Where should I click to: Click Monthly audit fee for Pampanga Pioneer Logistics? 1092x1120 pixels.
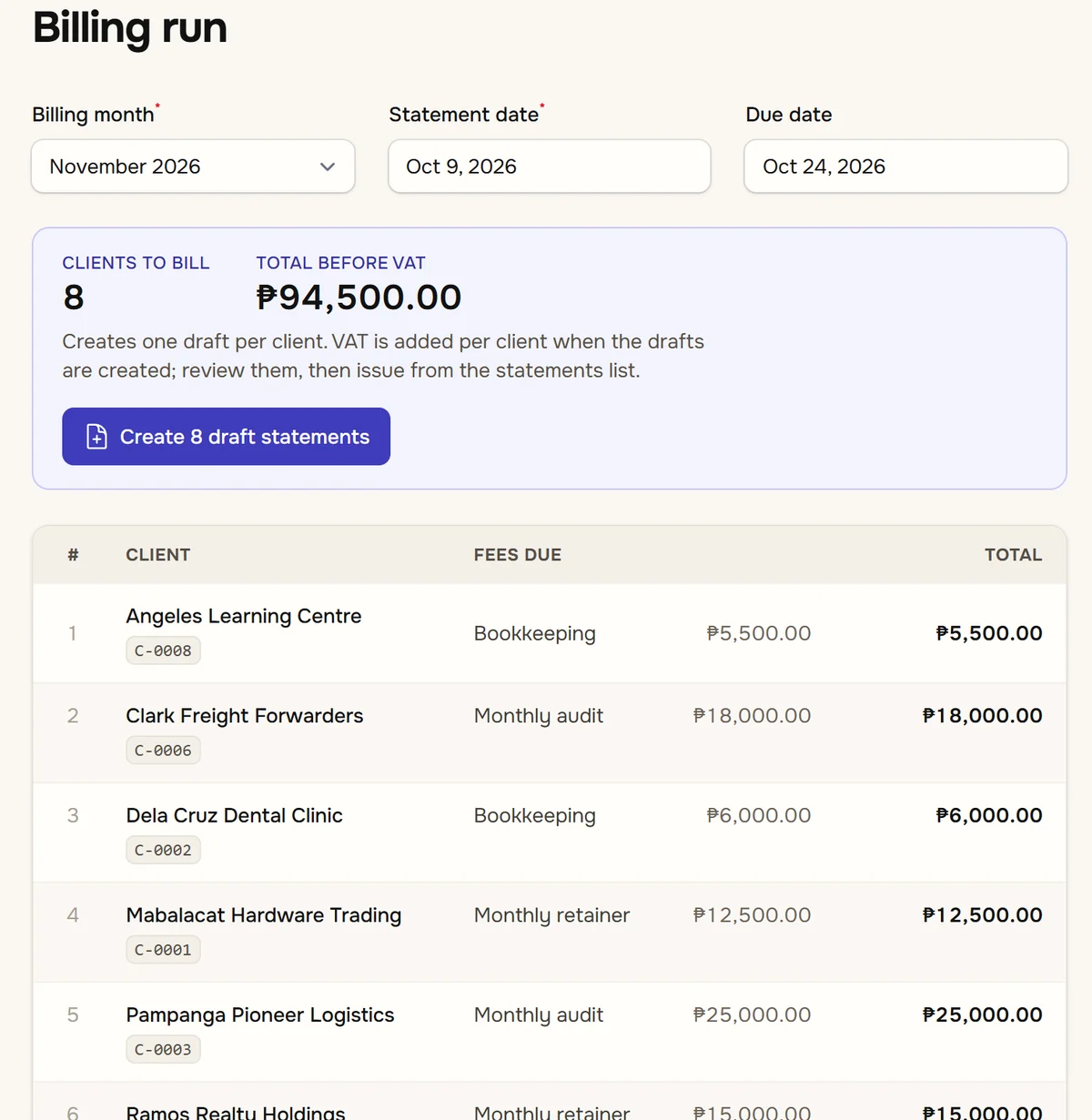pos(539,1014)
